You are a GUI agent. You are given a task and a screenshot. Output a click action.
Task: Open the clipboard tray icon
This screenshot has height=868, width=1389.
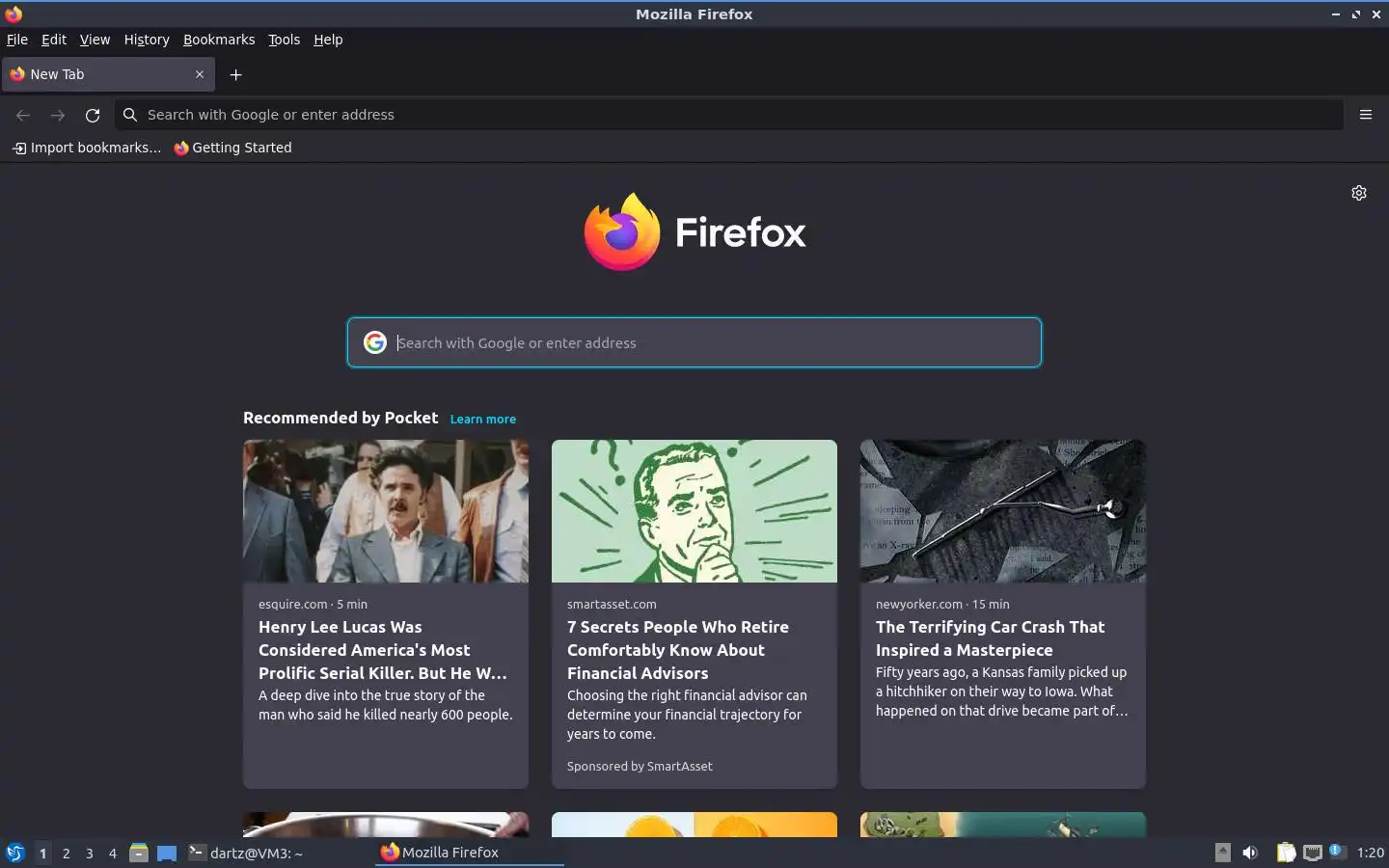(1286, 853)
